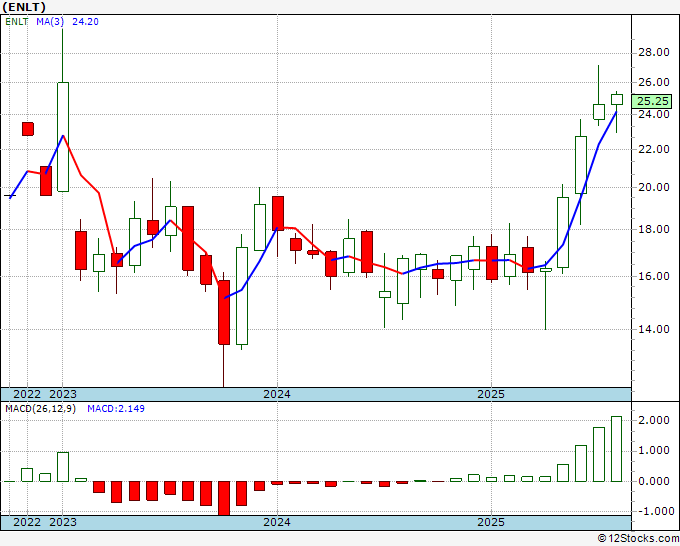Screen dimensions: 680x546
Task: Click the 2022 label on MACD time axis
Action: 27,522
